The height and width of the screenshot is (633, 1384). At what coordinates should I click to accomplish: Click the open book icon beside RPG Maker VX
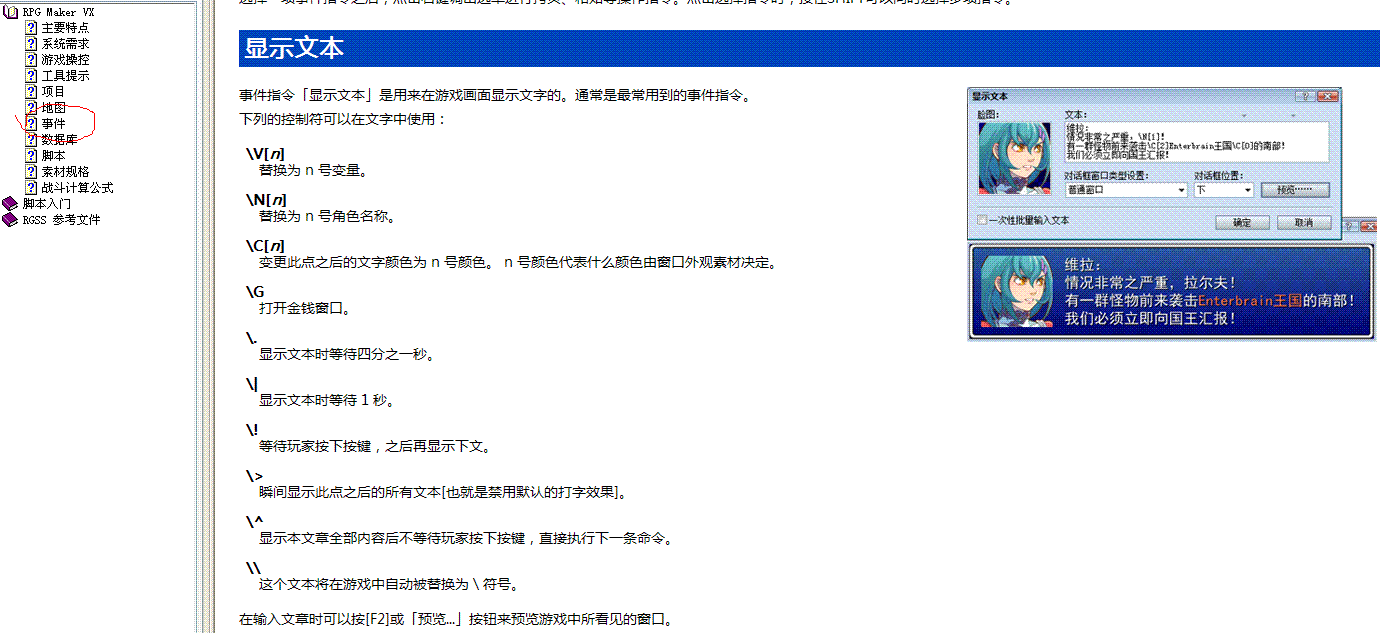[x=11, y=12]
